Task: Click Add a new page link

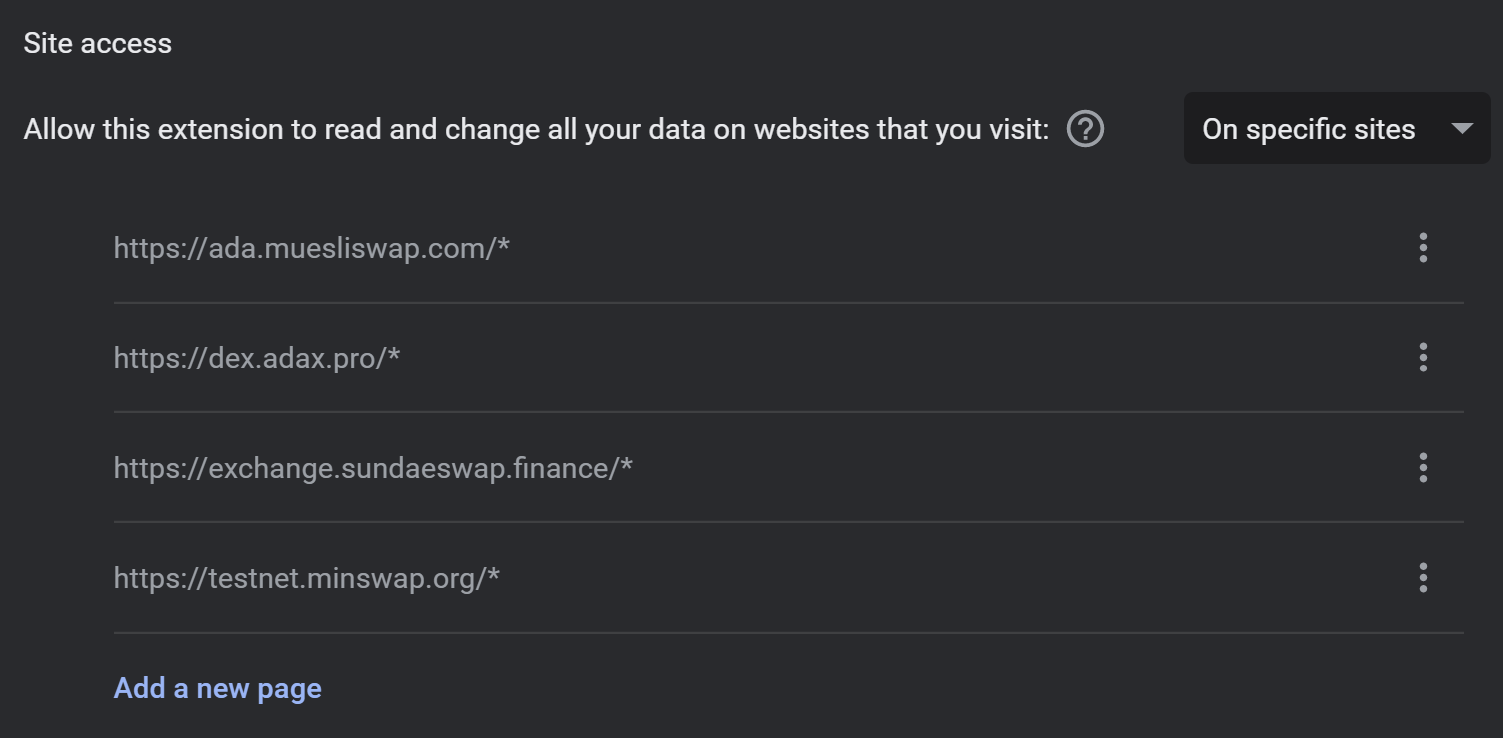Action: pyautogui.click(x=217, y=688)
